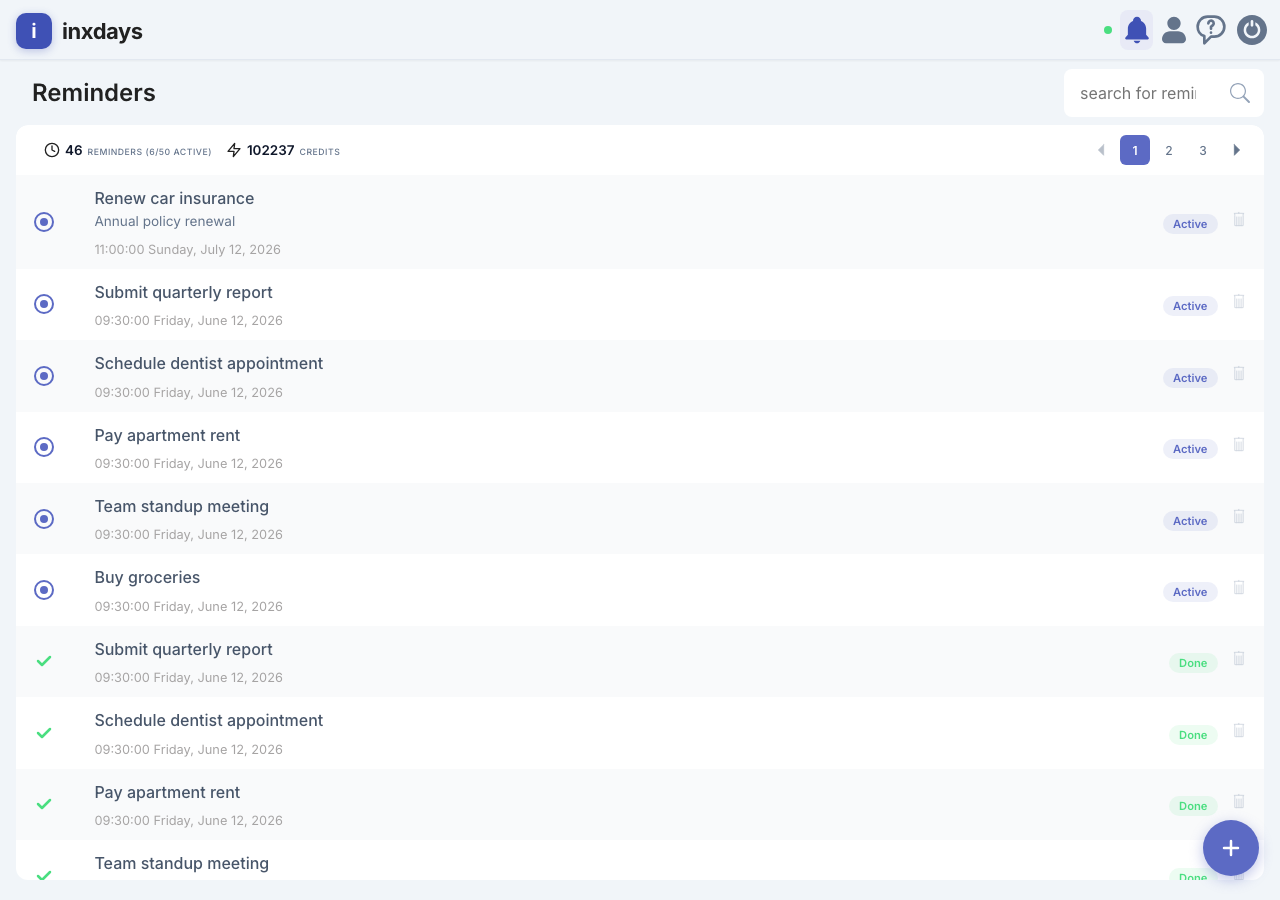Click the inxdays logo icon
Screen dimensions: 1280x900
click(34, 31)
